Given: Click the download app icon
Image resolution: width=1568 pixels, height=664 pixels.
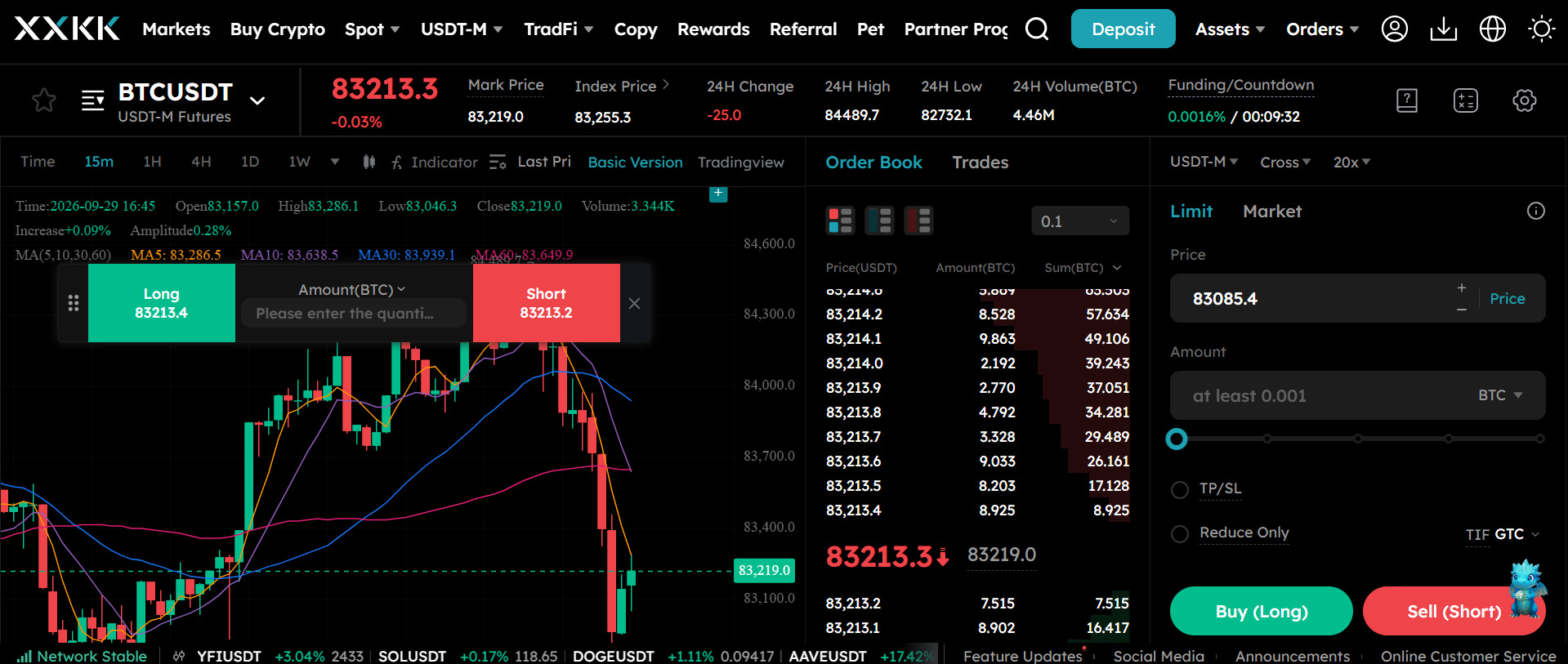Looking at the screenshot, I should (1444, 29).
